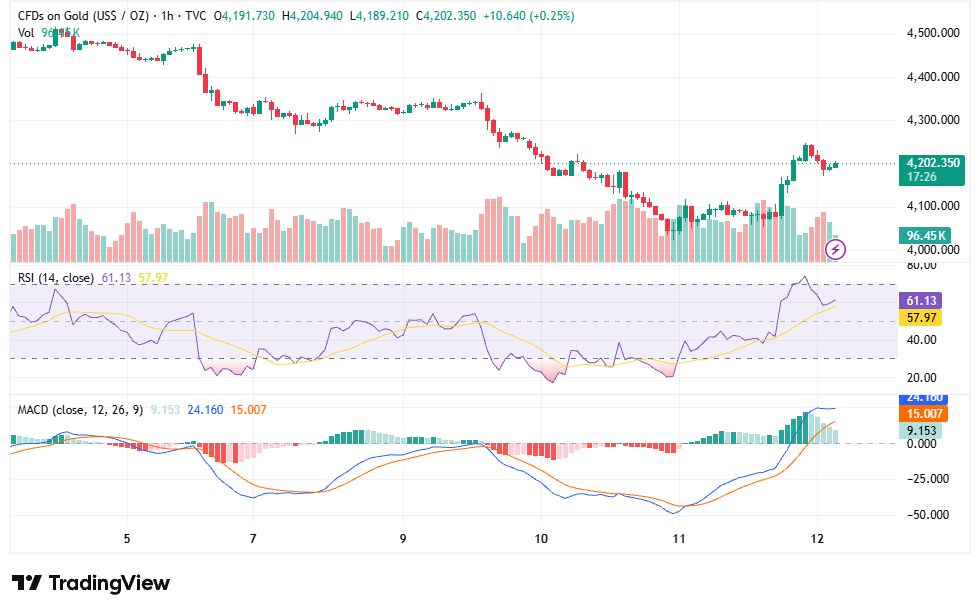The width and height of the screenshot is (980, 613).
Task: Select the RSI (14, close) indicator label
Action: click(x=56, y=277)
